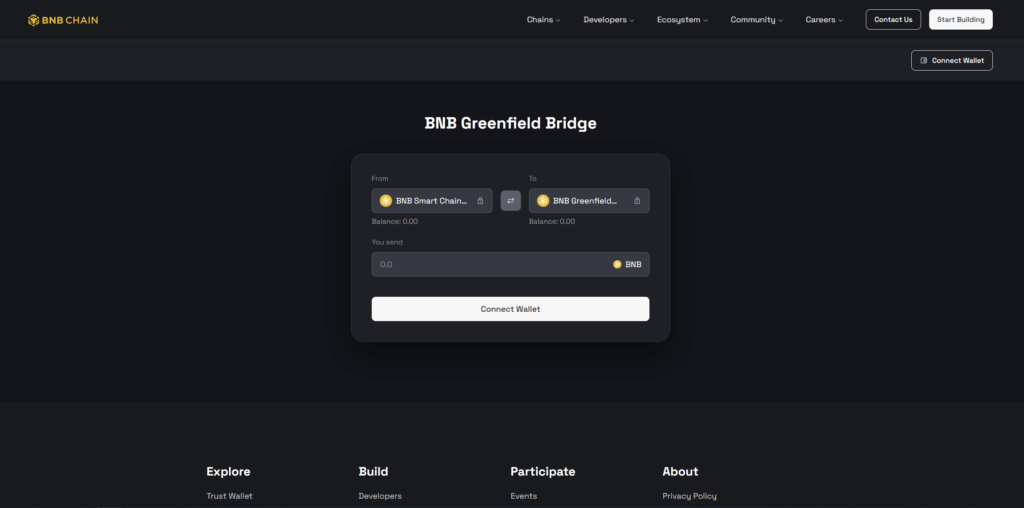Image resolution: width=1024 pixels, height=508 pixels.
Task: Click the Start Building button
Action: point(961,20)
